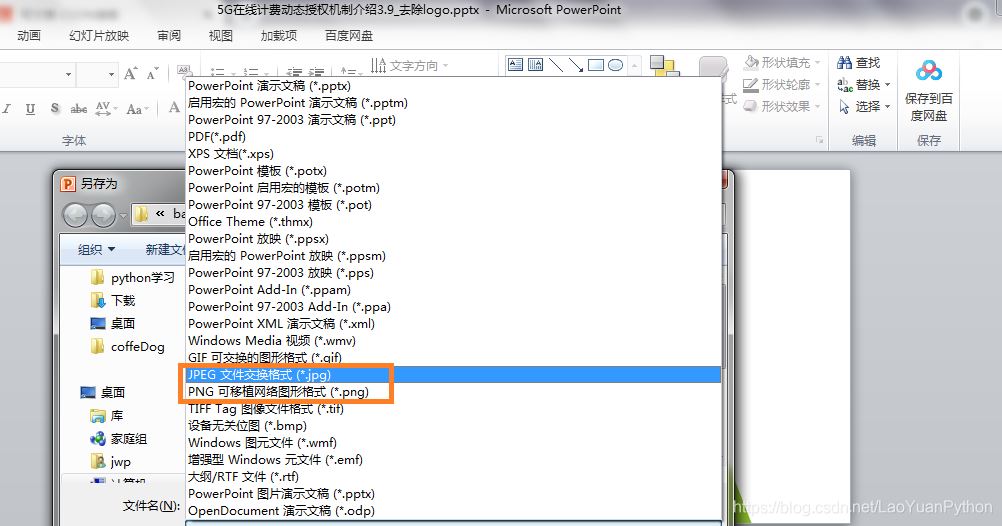
Task: Select the python学习 folder in the sidebar
Action: (132, 277)
